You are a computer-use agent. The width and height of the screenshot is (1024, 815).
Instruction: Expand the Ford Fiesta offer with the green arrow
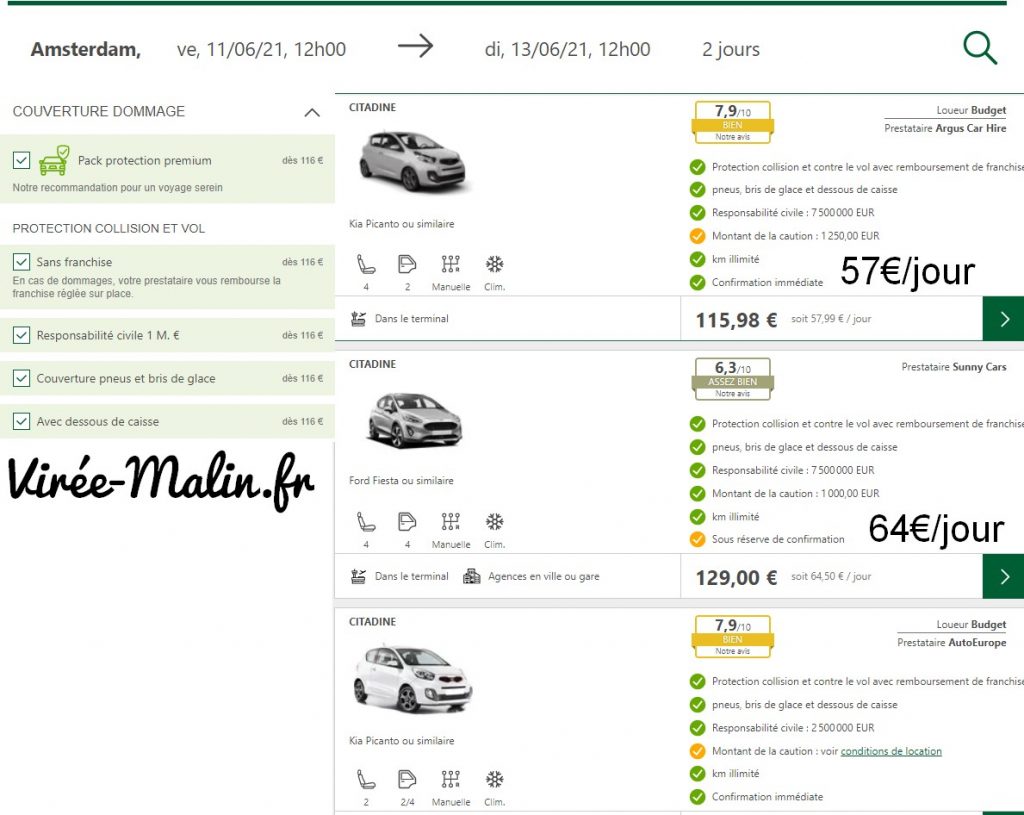tap(1003, 576)
